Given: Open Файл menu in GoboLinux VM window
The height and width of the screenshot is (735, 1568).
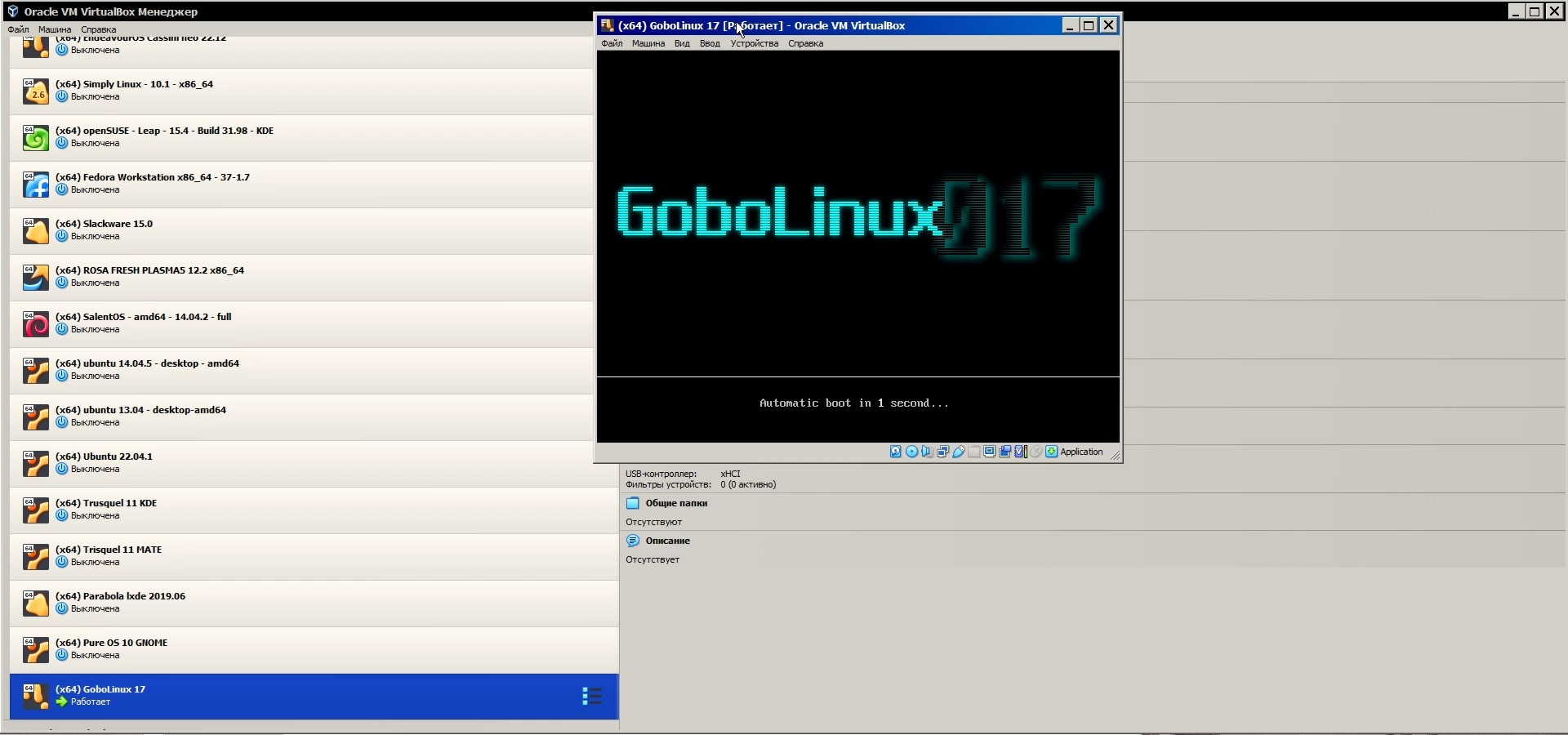Looking at the screenshot, I should tap(612, 43).
